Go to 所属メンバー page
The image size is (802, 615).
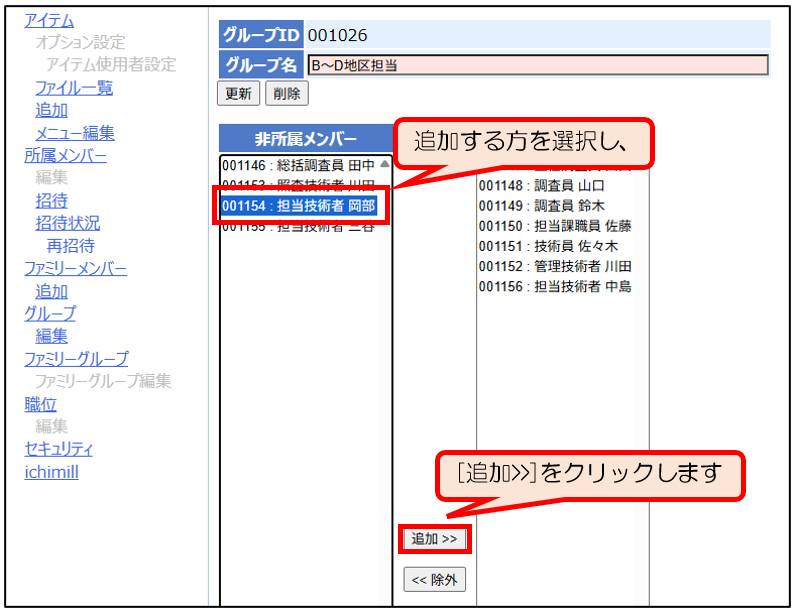65,155
